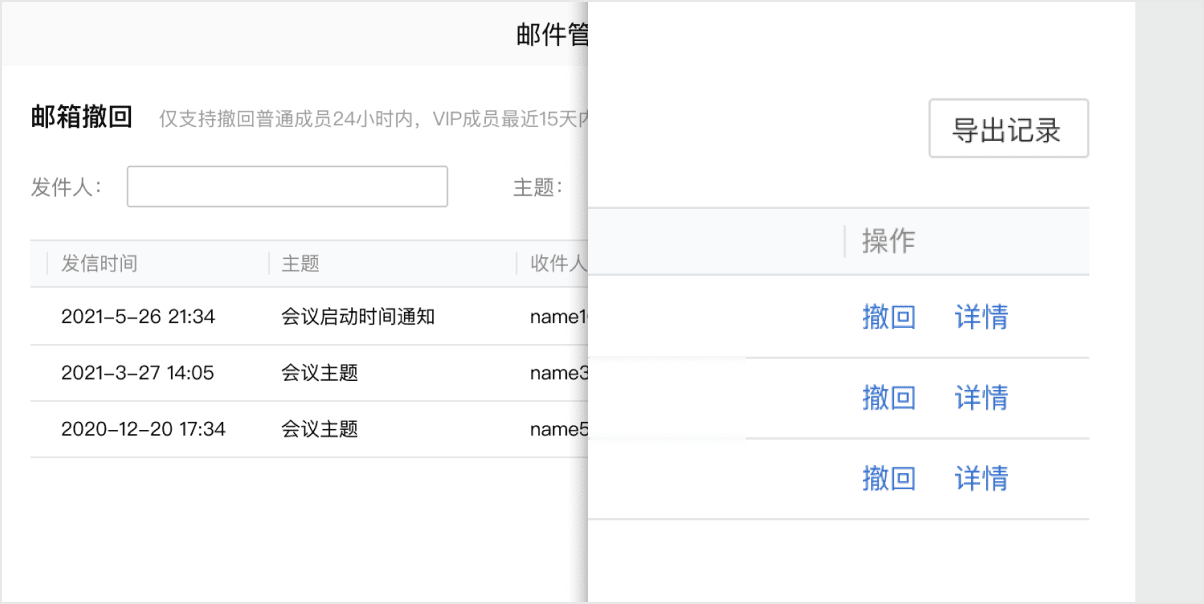The height and width of the screenshot is (604, 1204).
Task: Open 详情 details for the first email record
Action: [x=980, y=317]
